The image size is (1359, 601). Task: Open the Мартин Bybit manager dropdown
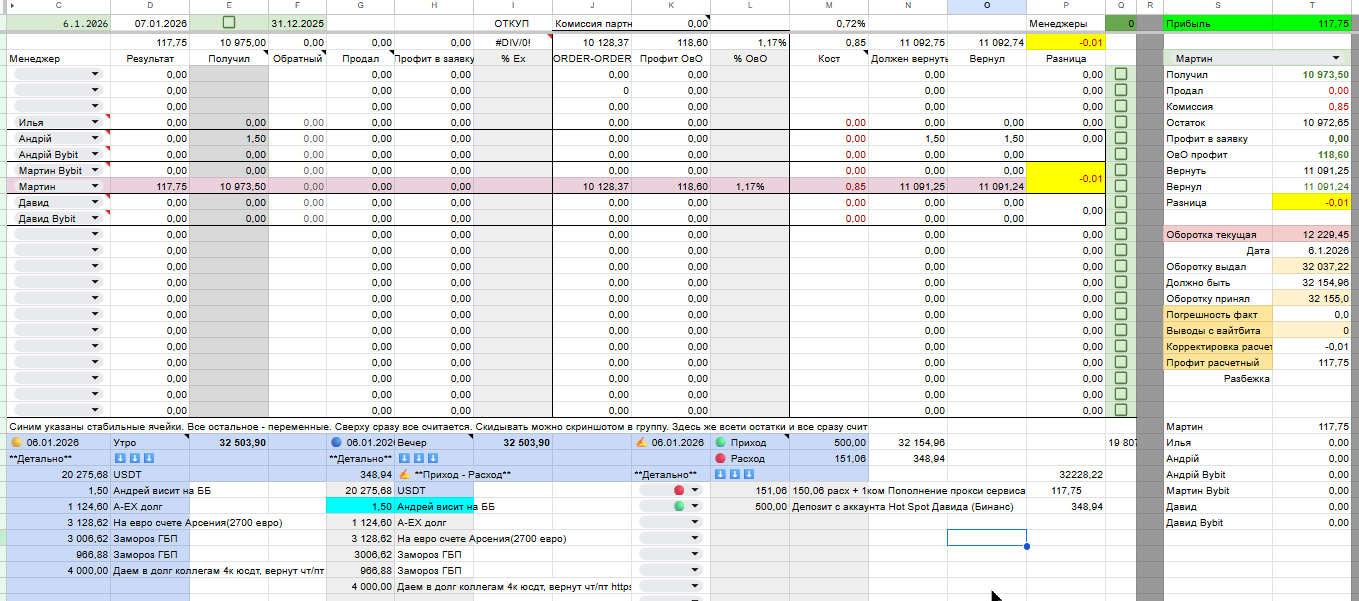[x=95, y=170]
